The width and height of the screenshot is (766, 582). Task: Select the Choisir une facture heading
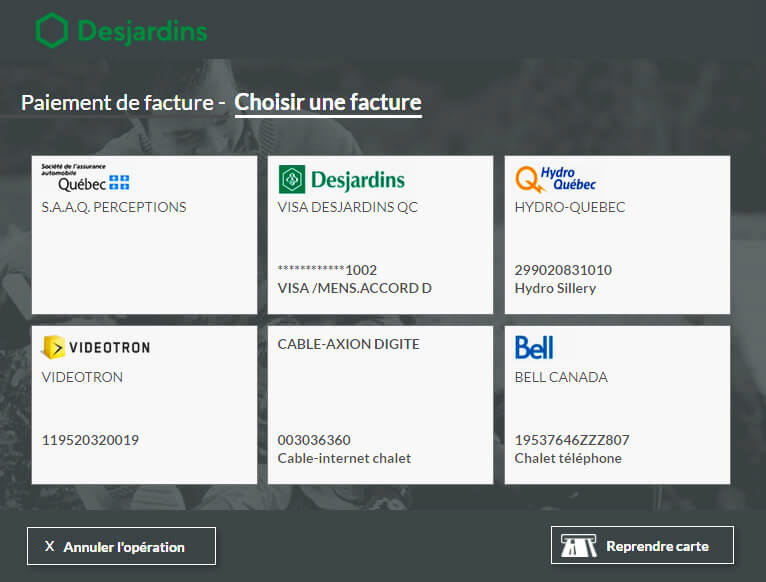[328, 103]
